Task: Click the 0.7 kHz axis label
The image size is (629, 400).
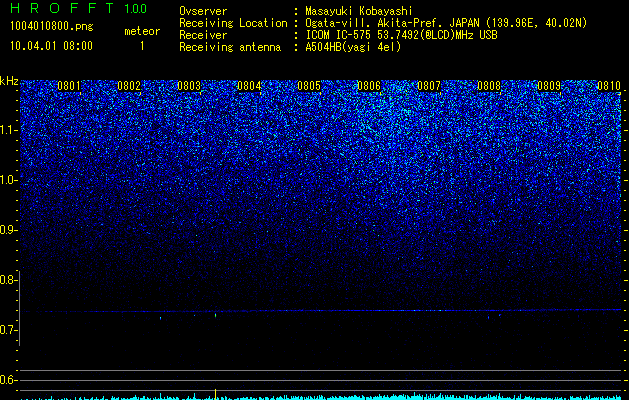Action: click(8, 330)
